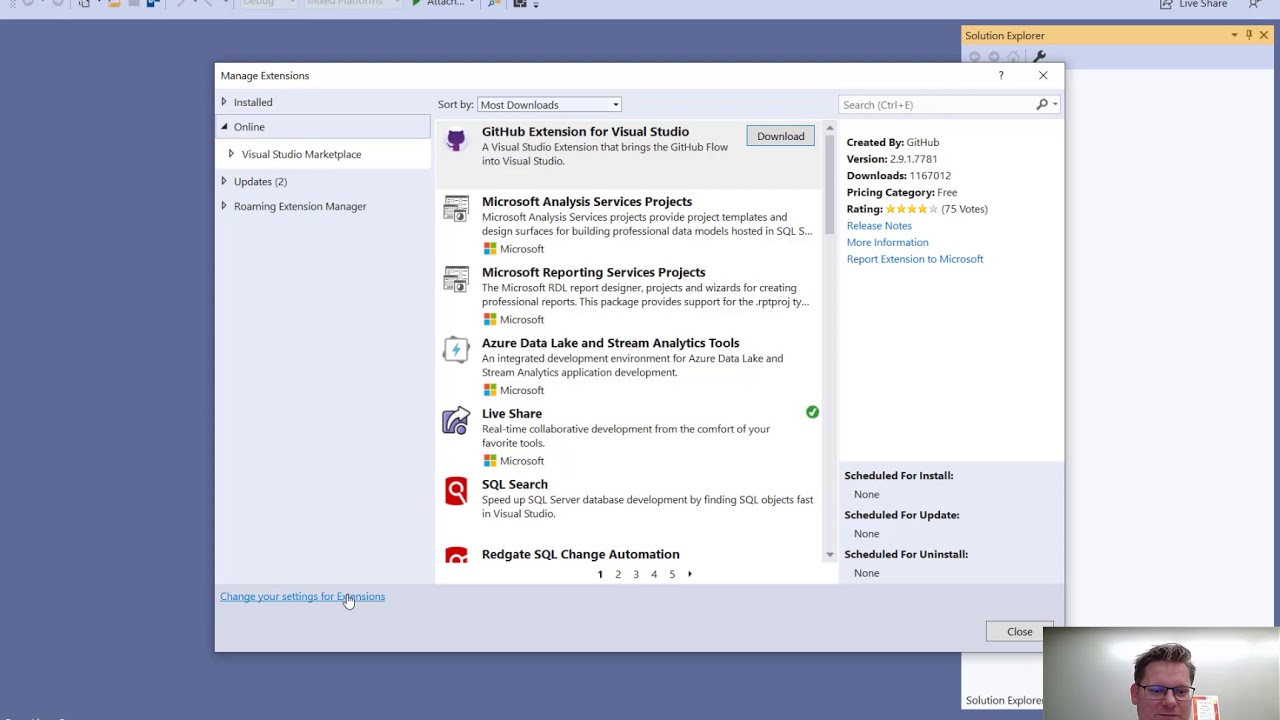Select the Azure Data Lake tools icon

[x=456, y=349]
